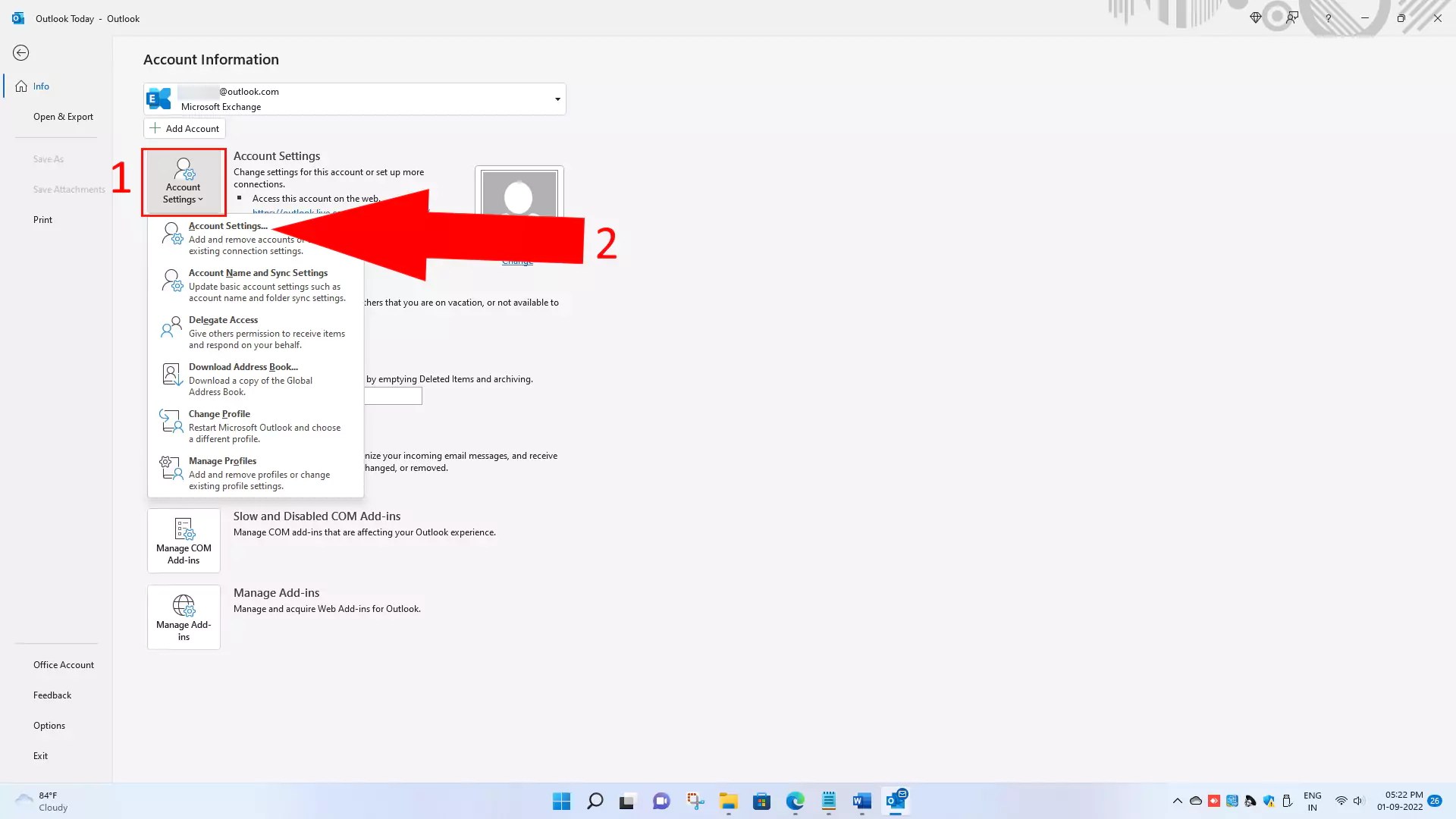Click the OneDrive cloud icon in the system tray
Screen dimensions: 1456x819
pos(1195,800)
